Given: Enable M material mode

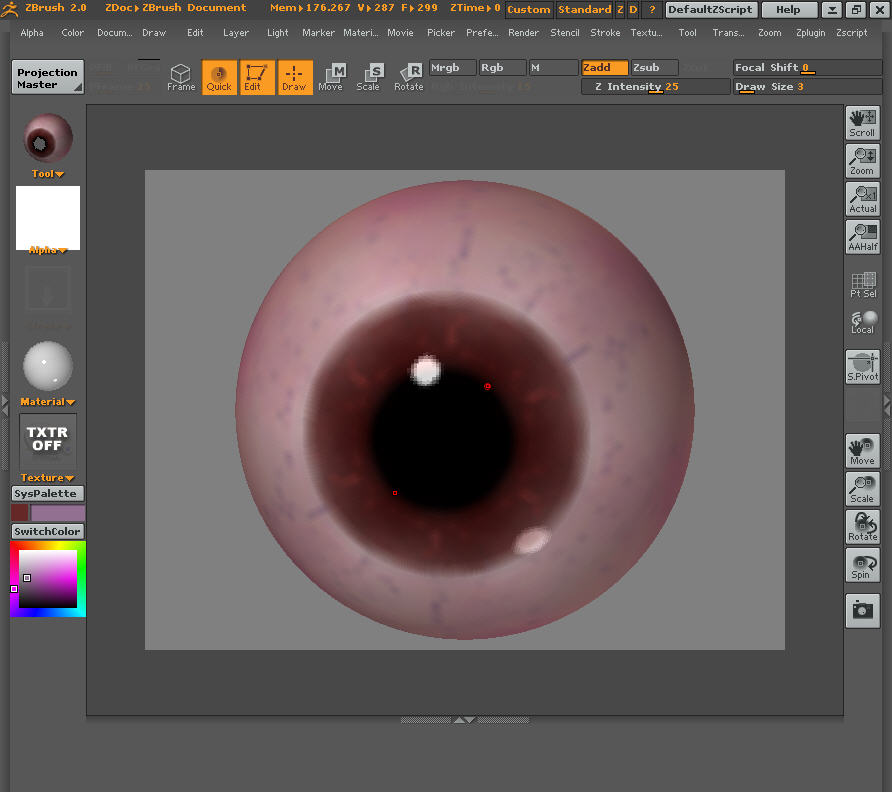Looking at the screenshot, I should (x=553, y=68).
